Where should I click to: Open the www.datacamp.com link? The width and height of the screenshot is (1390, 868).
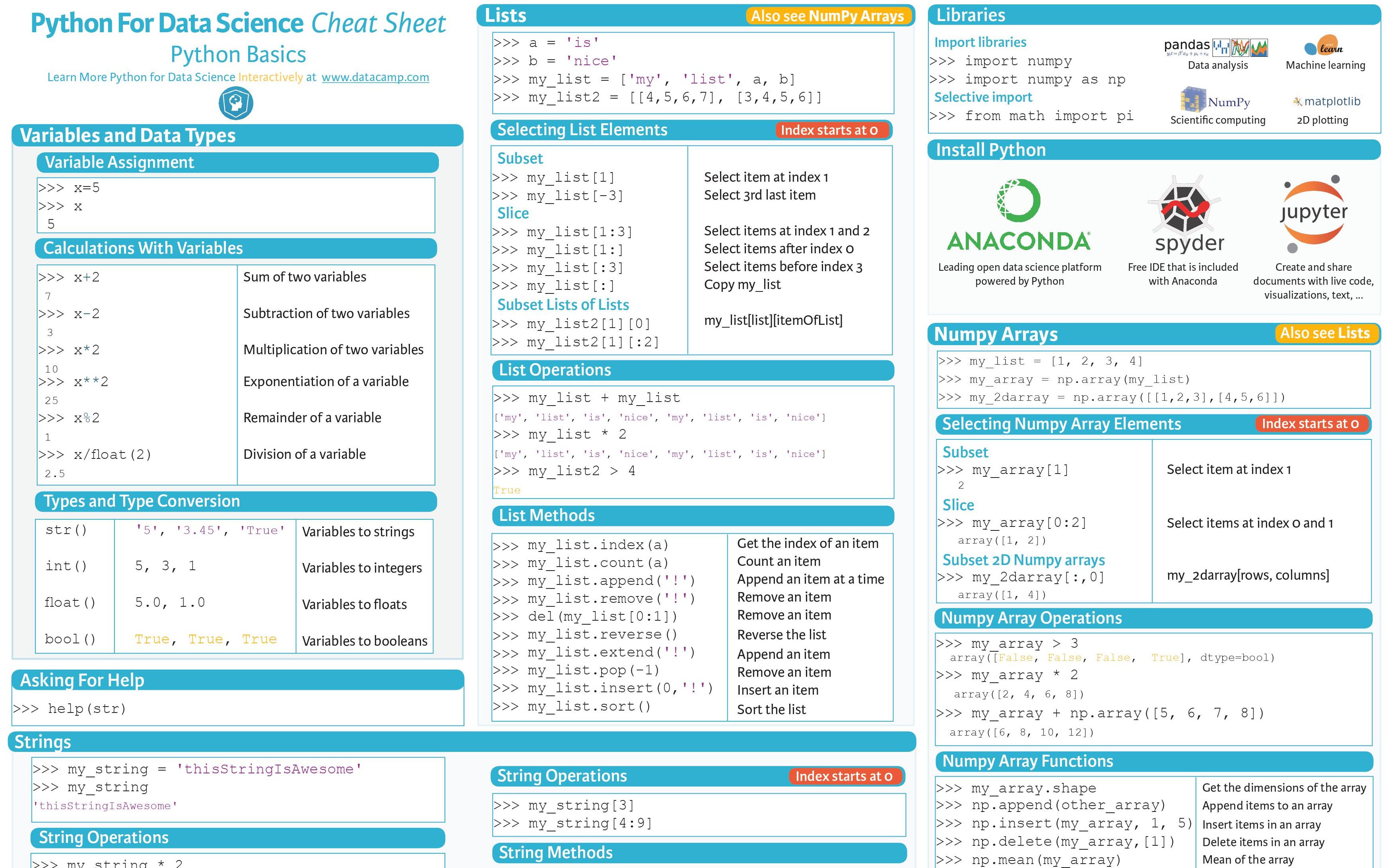[x=375, y=77]
